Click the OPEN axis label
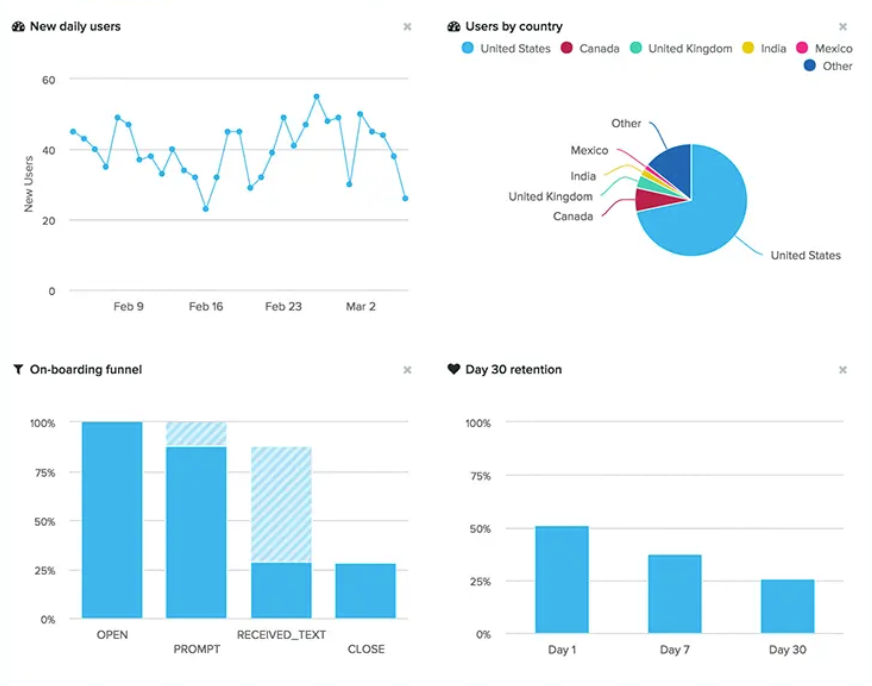Screen dimensions: 872x686 [x=112, y=635]
